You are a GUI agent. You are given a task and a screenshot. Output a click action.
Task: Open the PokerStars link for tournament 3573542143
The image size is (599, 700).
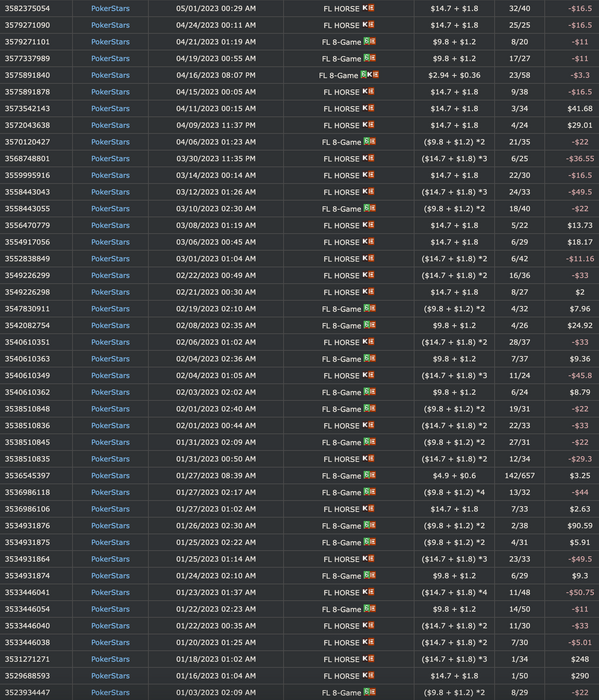[110, 108]
